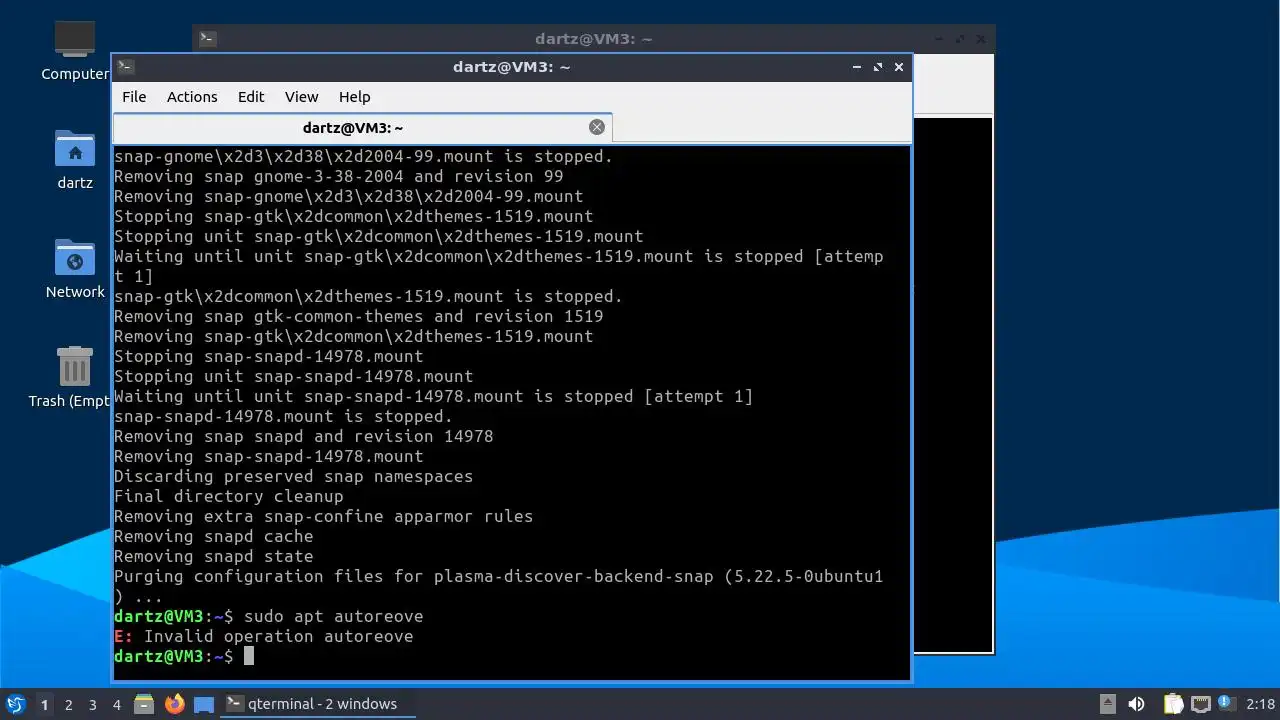Viewport: 1280px width, 720px height.
Task: Click the black terminal area of background window
Action: click(951, 385)
